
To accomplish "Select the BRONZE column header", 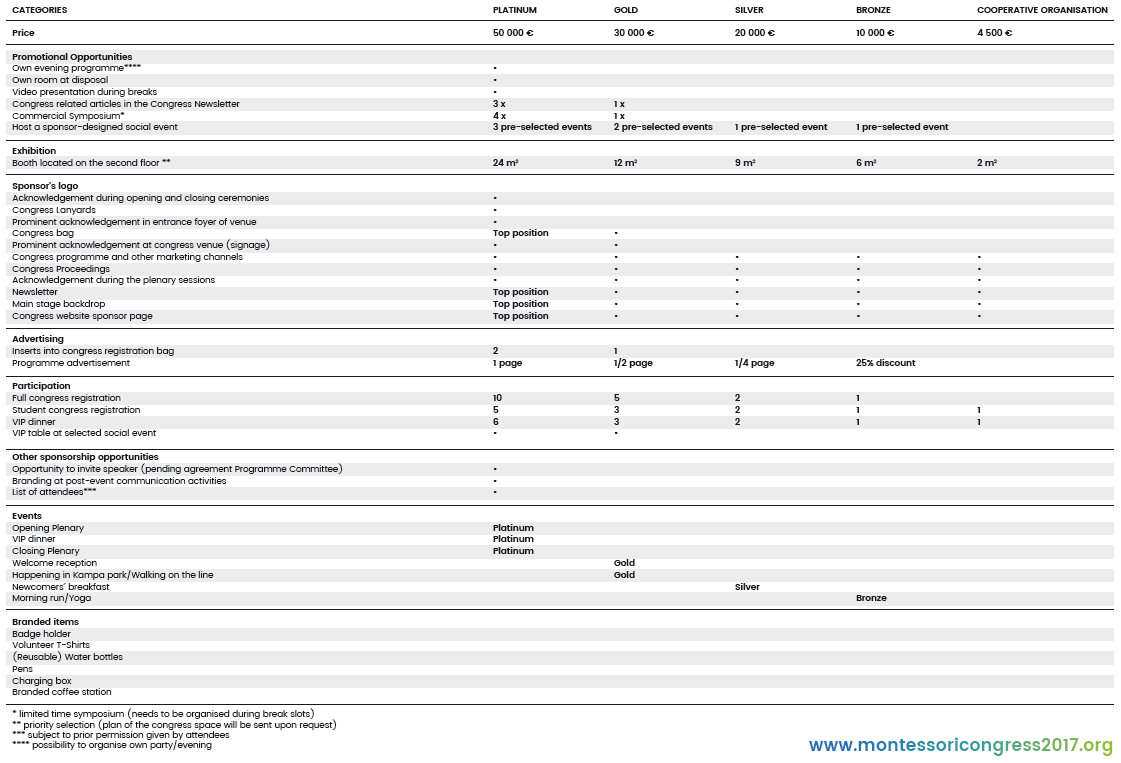I will pyautogui.click(x=873, y=10).
